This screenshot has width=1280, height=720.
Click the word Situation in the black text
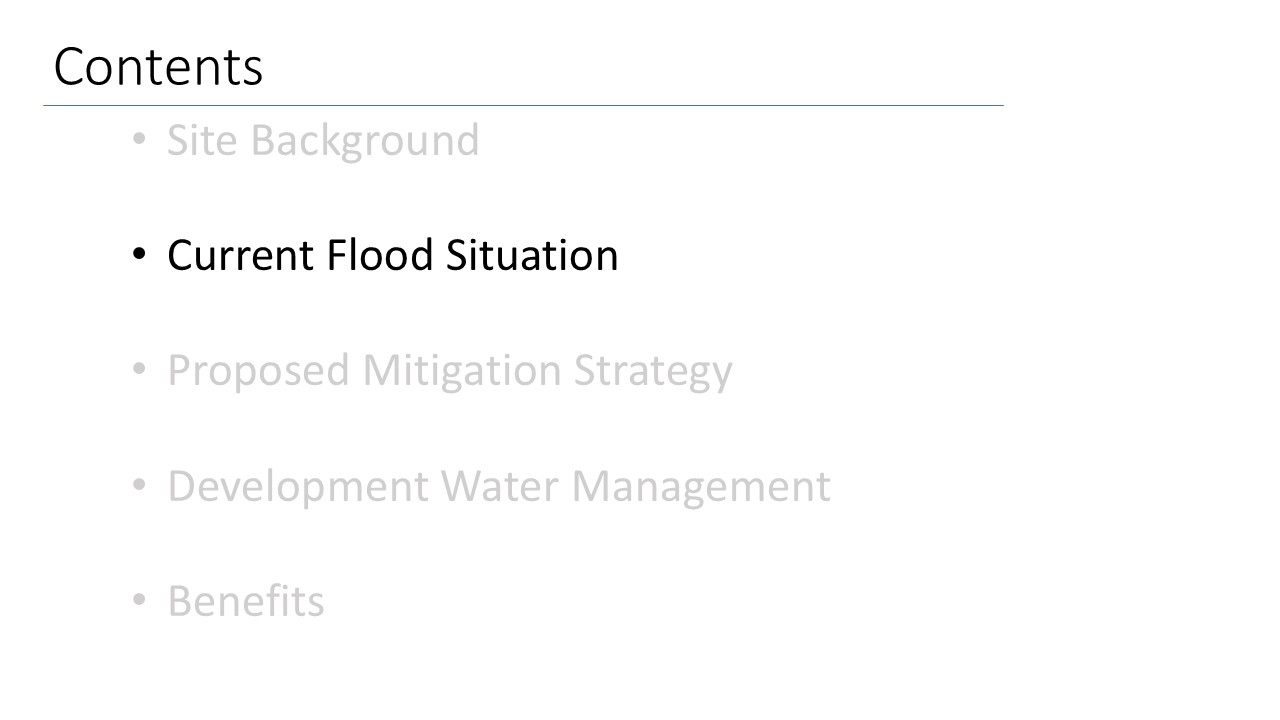(532, 255)
